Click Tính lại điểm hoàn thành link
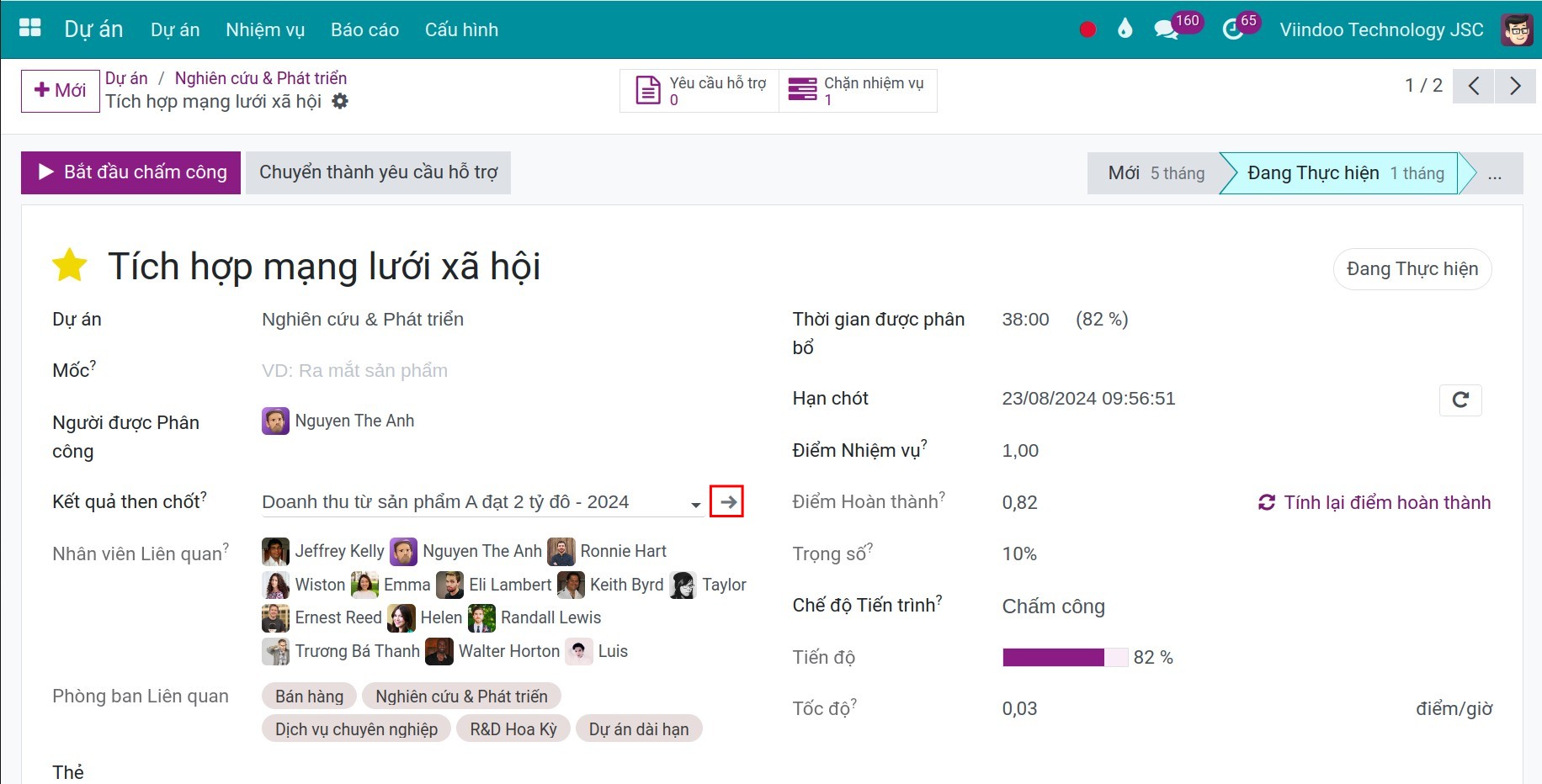This screenshot has height=784, width=1542. click(1375, 502)
